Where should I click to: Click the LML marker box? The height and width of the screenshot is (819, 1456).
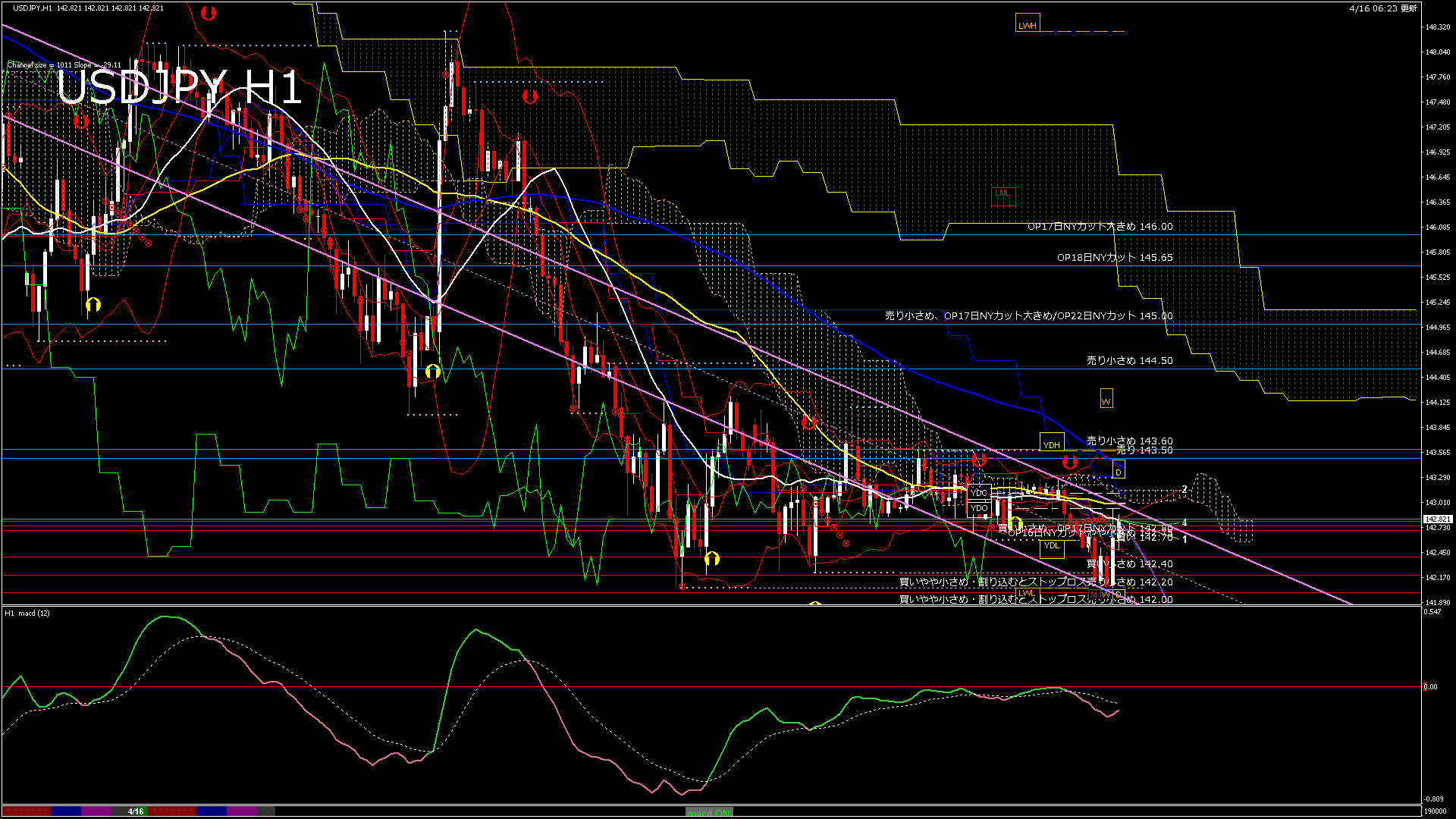[1003, 196]
